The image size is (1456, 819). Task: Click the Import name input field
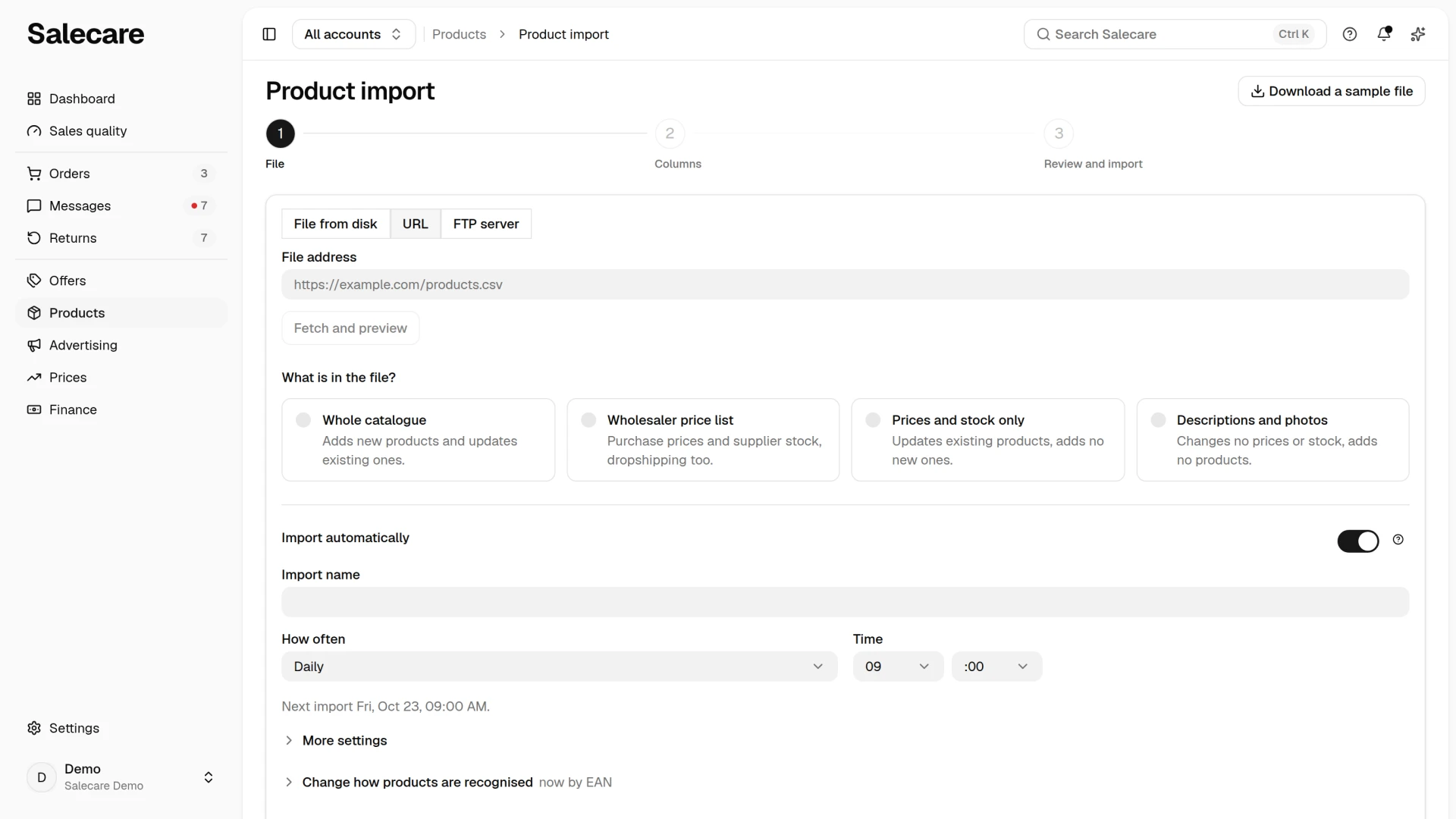[x=845, y=602]
